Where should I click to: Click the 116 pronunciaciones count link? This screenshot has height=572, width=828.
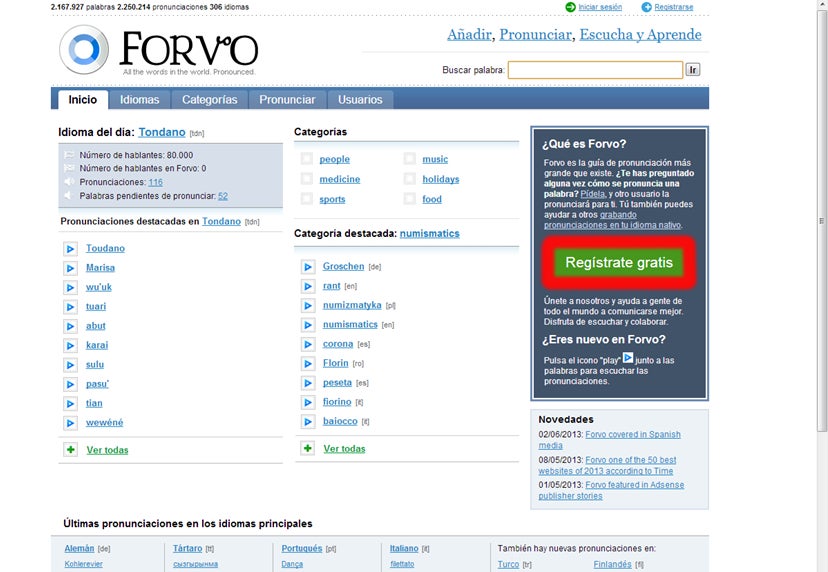(x=155, y=182)
